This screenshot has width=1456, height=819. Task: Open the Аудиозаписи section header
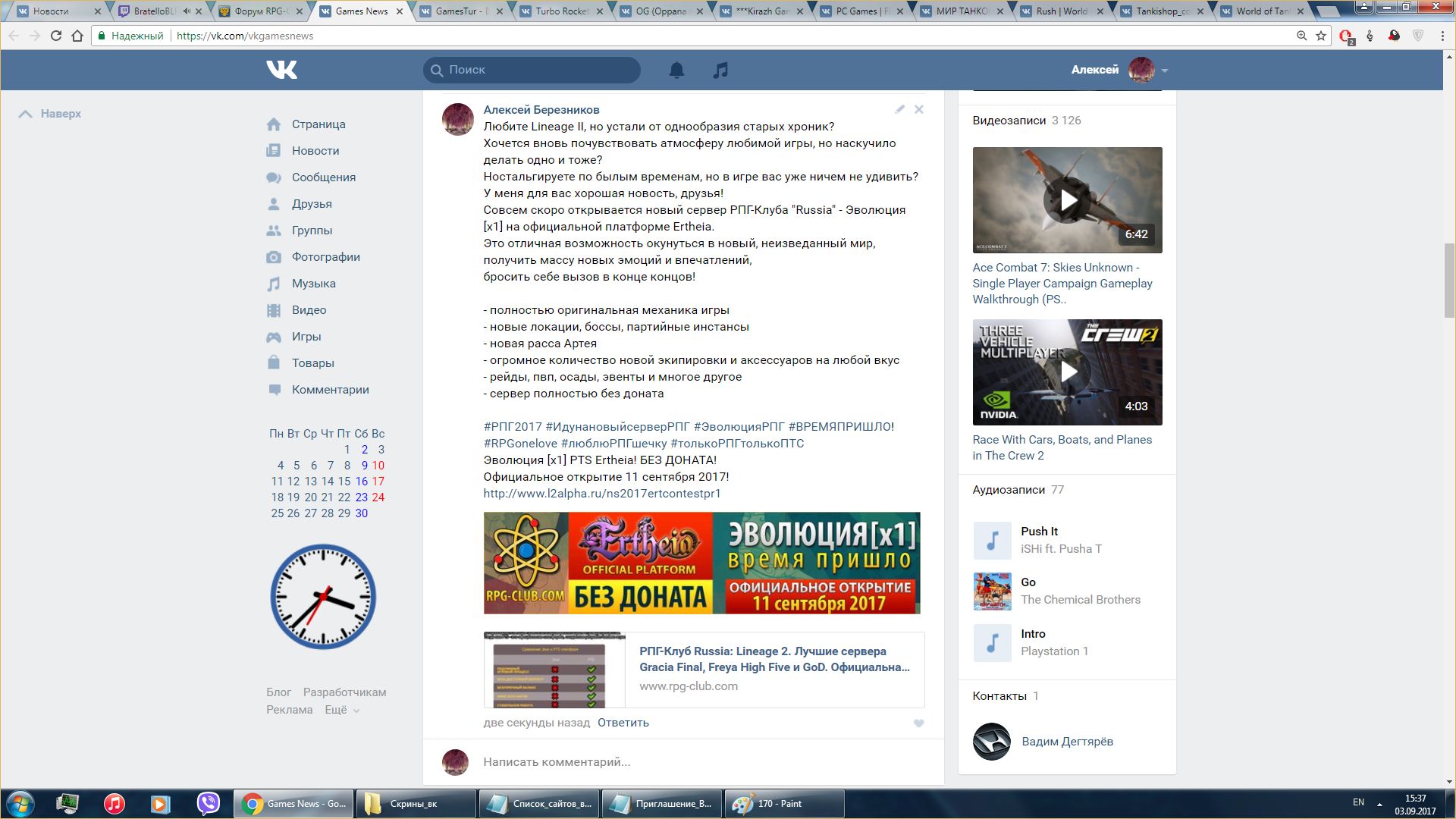[1009, 490]
